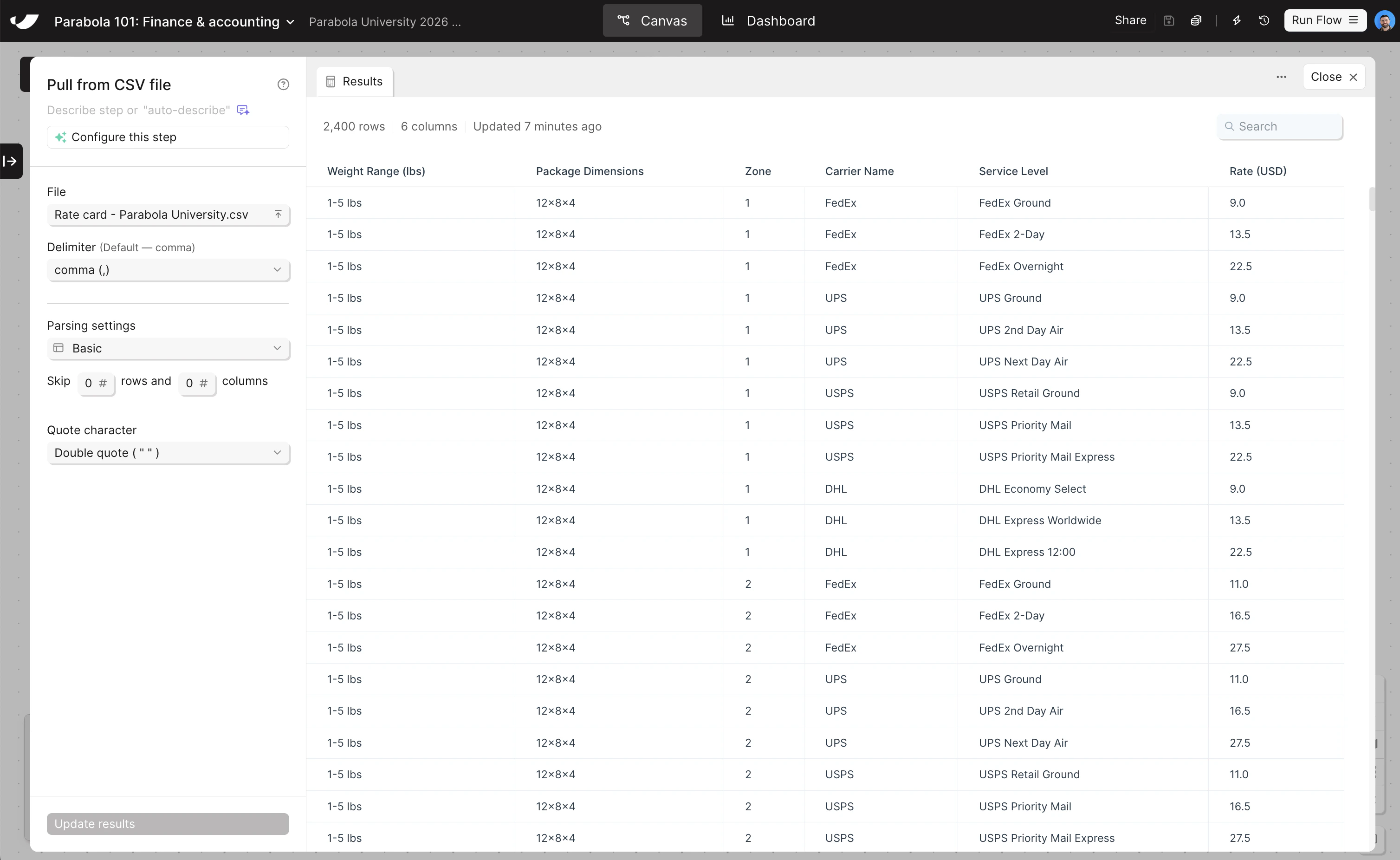Open the Quote character dropdown
The height and width of the screenshot is (860, 1400).
pos(168,453)
